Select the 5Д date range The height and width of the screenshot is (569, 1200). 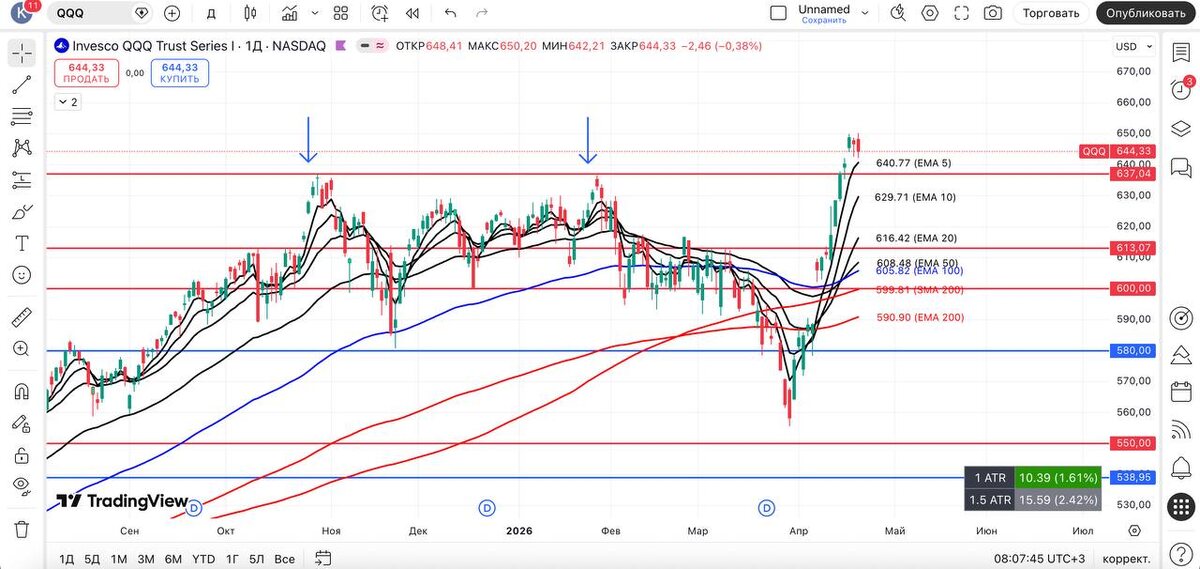point(92,558)
